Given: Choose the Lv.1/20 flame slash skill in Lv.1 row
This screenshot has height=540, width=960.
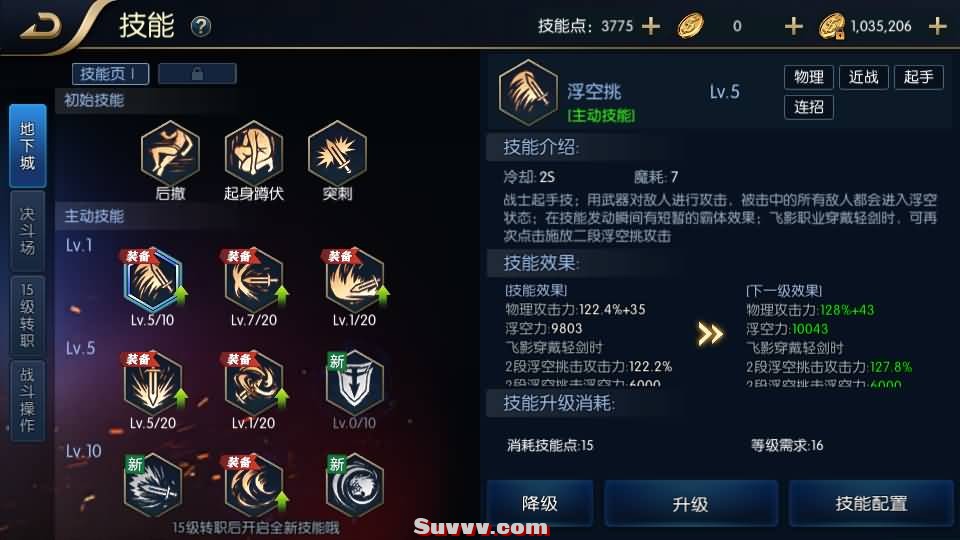Looking at the screenshot, I should point(354,280).
